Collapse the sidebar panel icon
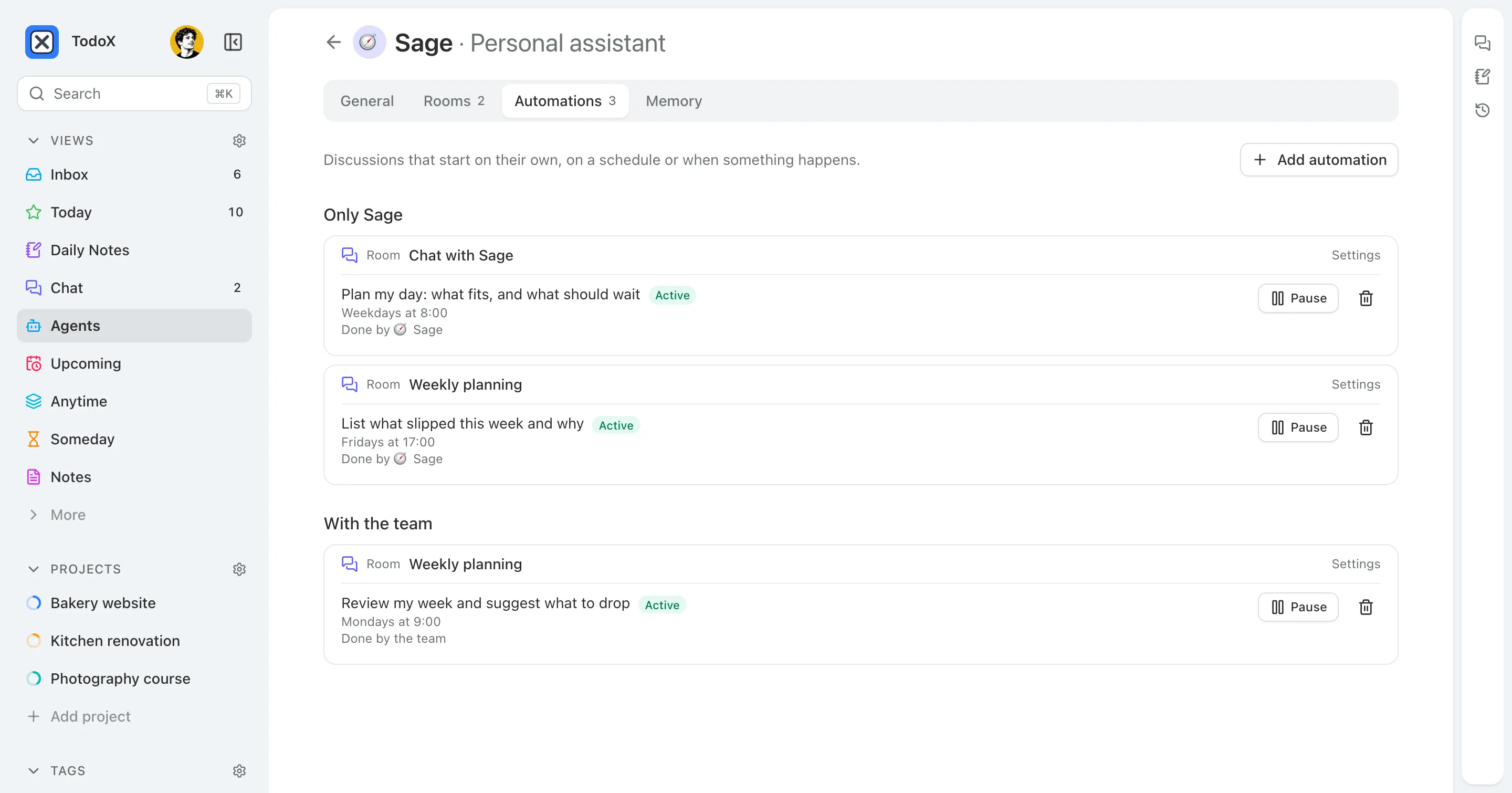This screenshot has width=1512, height=793. (233, 41)
